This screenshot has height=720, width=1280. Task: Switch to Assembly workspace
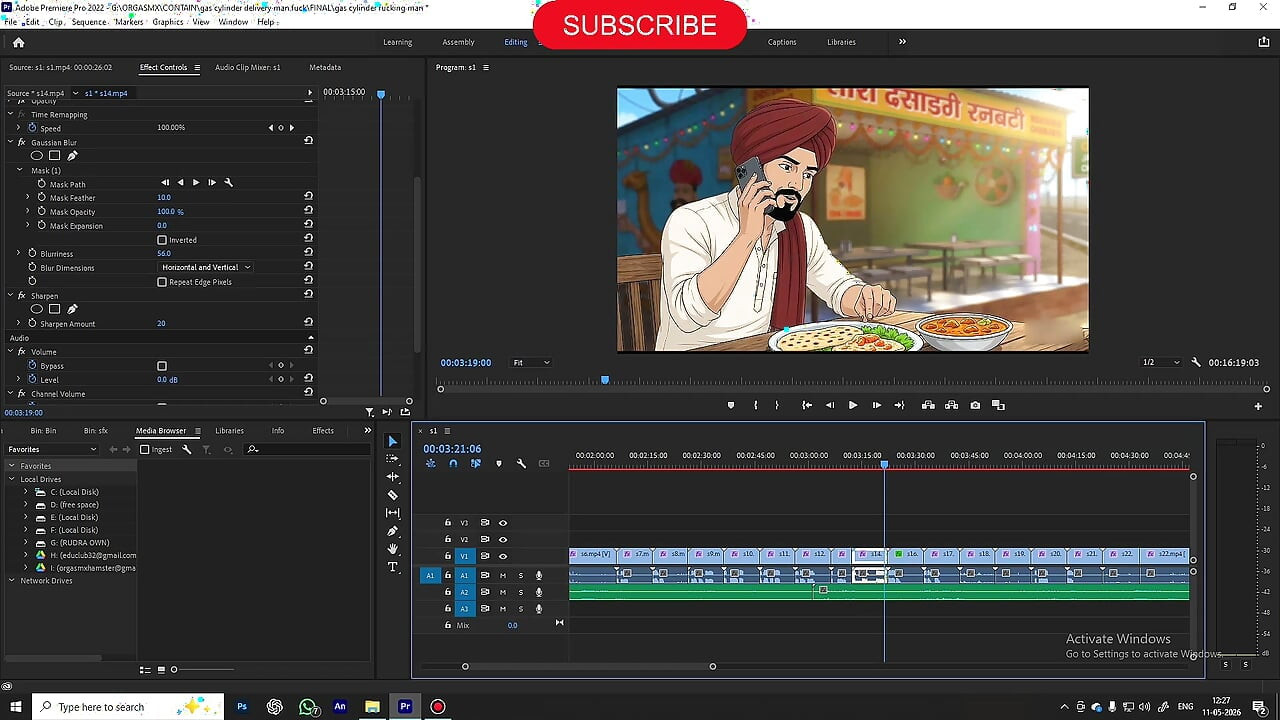coord(458,42)
